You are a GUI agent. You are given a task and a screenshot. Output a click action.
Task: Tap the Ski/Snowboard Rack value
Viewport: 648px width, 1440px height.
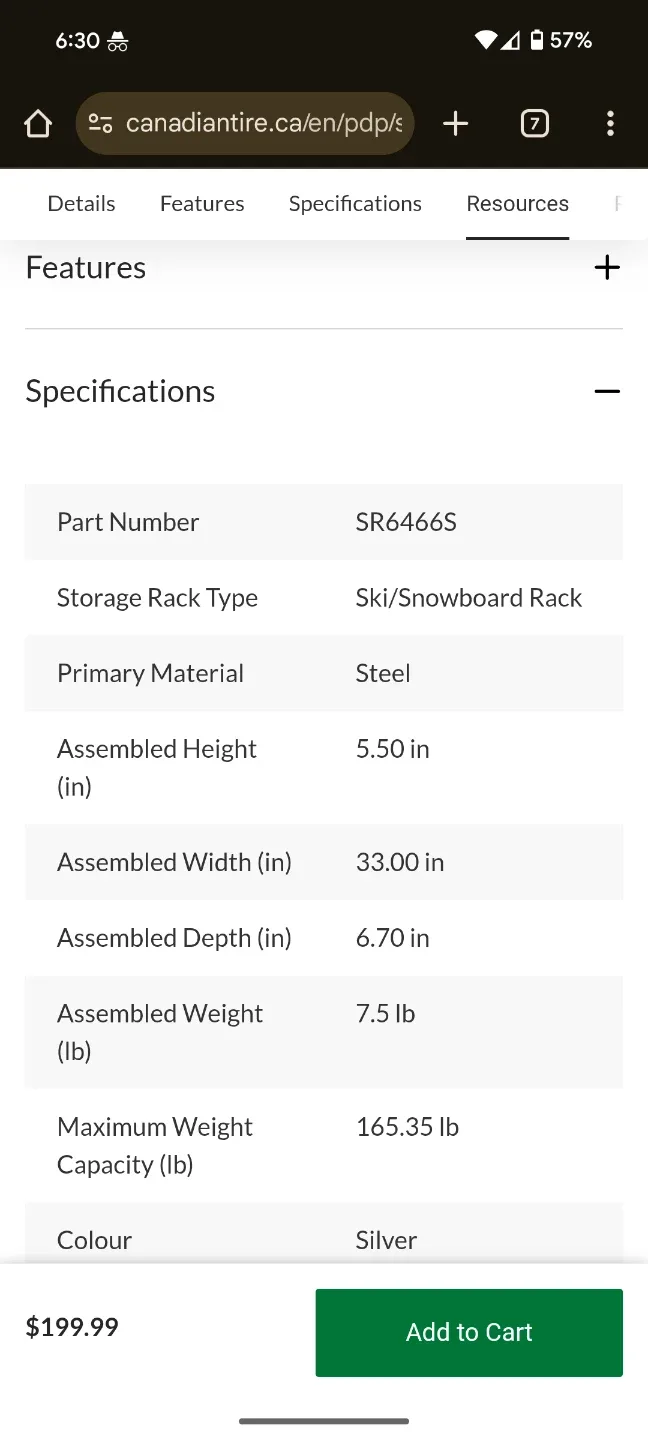[x=468, y=597]
